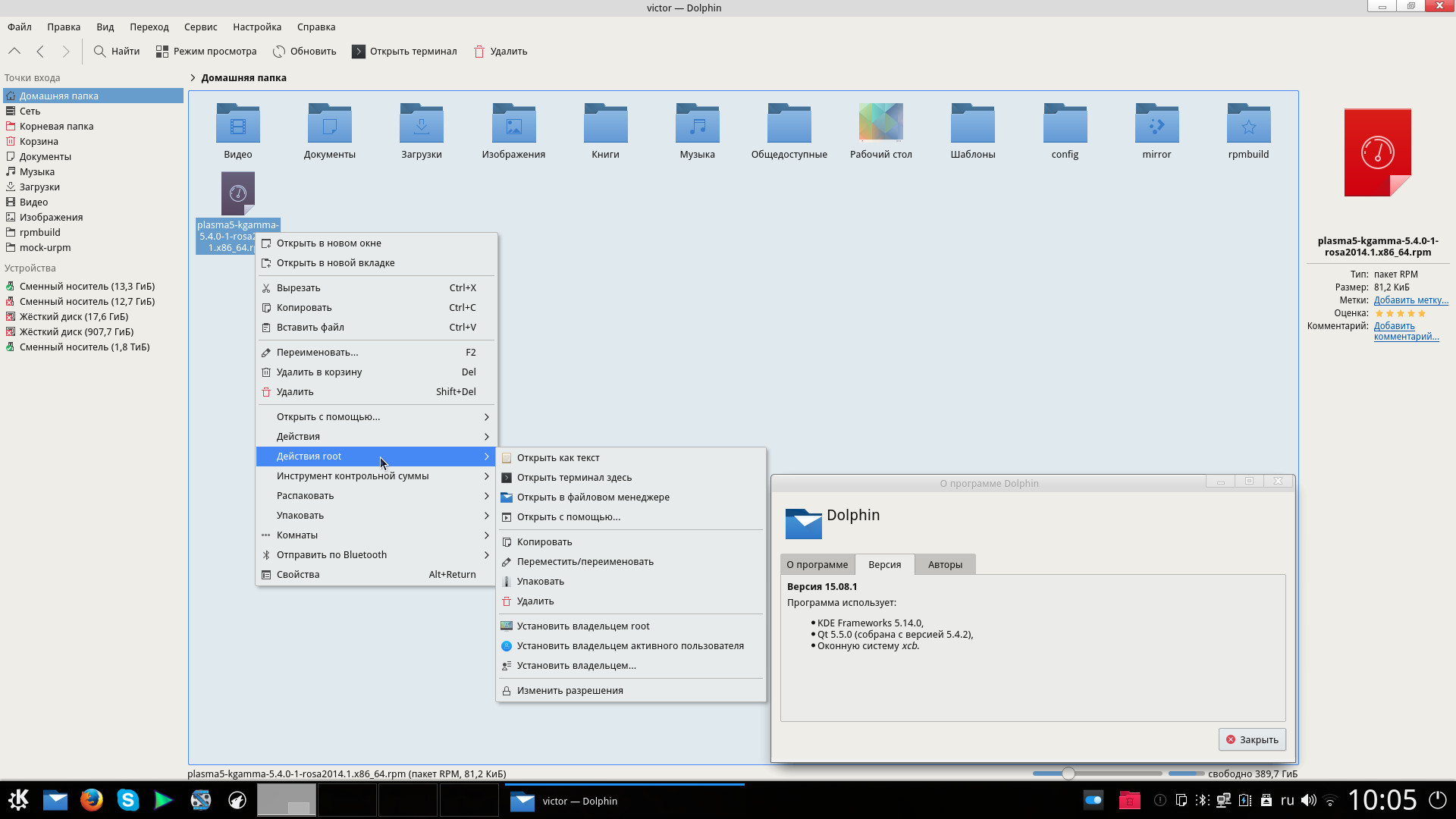The width and height of the screenshot is (1456, 819).
Task: Click the Refresh toolbar icon
Action: click(279, 52)
